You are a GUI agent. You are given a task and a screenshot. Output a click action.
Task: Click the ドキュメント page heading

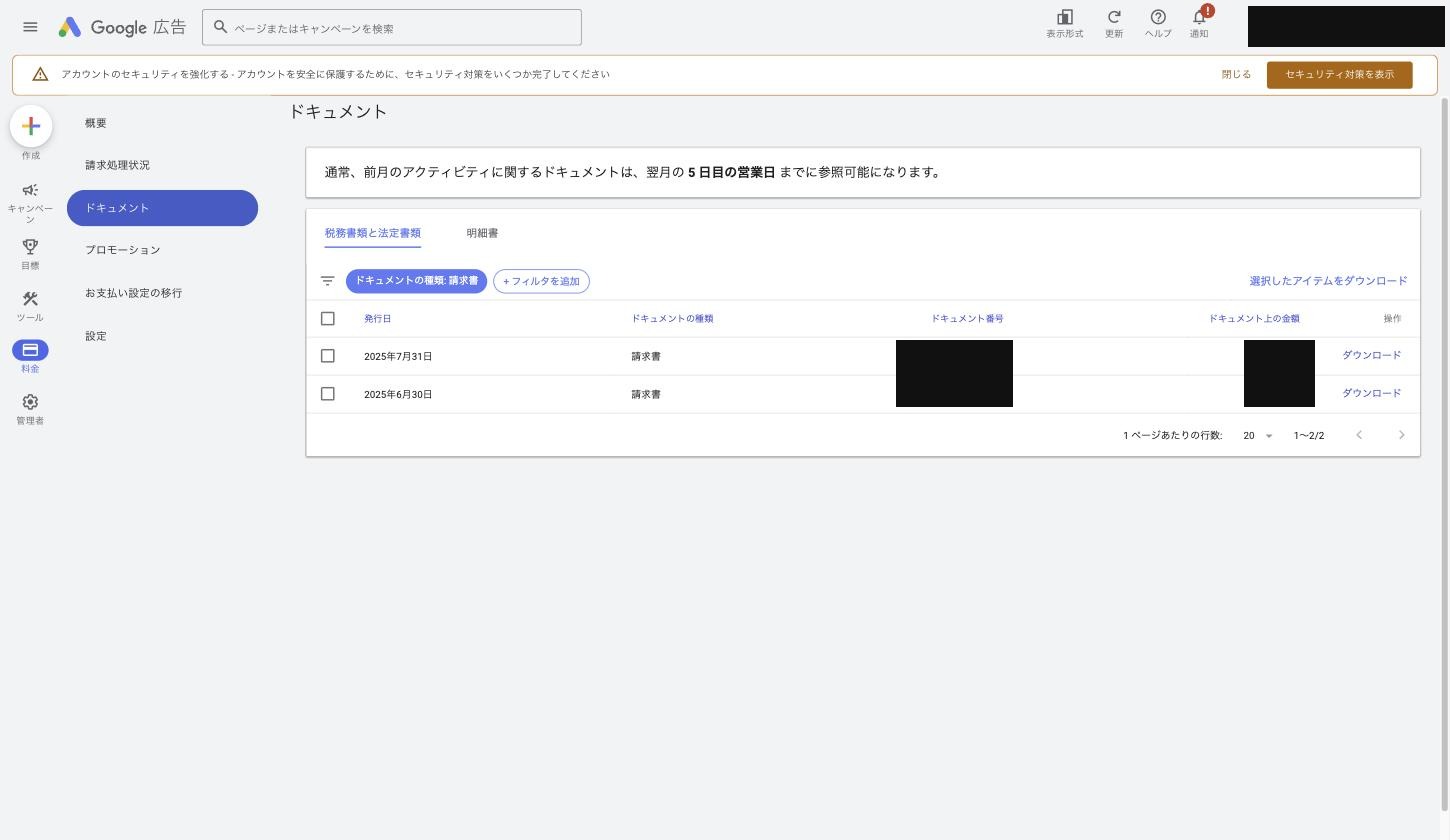(338, 112)
